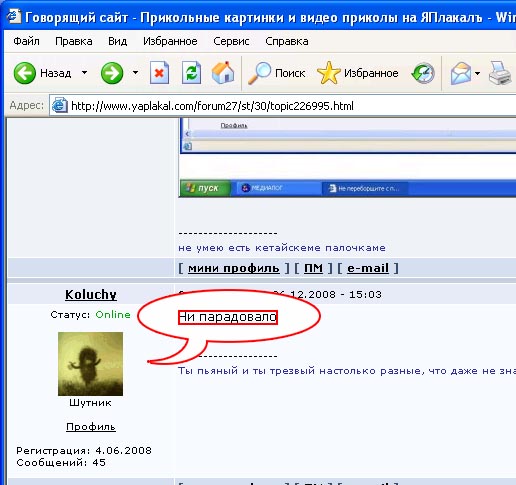Stop page loading with red X icon
Image resolution: width=516 pixels, height=485 pixels.
[x=159, y=73]
